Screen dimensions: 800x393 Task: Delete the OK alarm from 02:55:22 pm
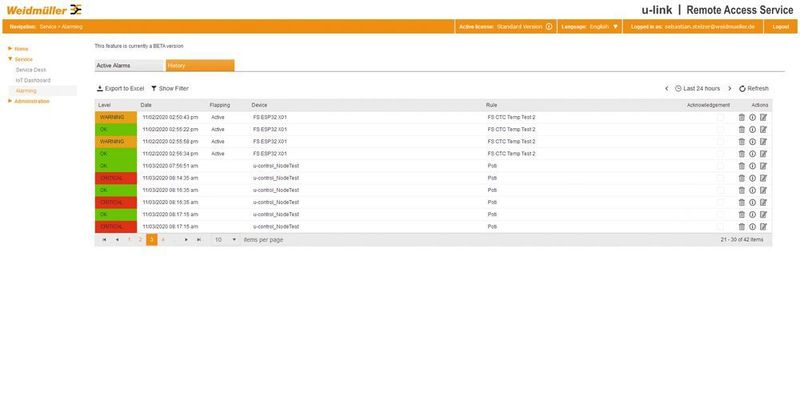[x=742, y=130]
